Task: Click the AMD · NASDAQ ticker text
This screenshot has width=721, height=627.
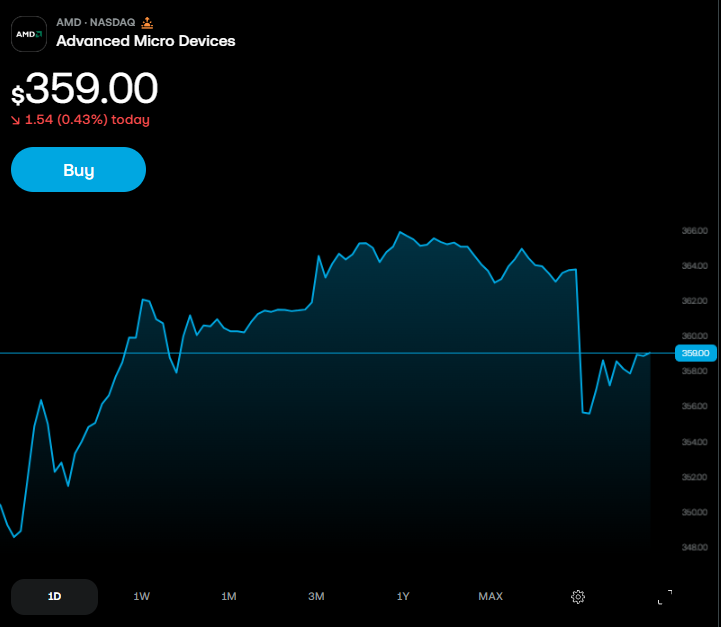Action: click(96, 22)
